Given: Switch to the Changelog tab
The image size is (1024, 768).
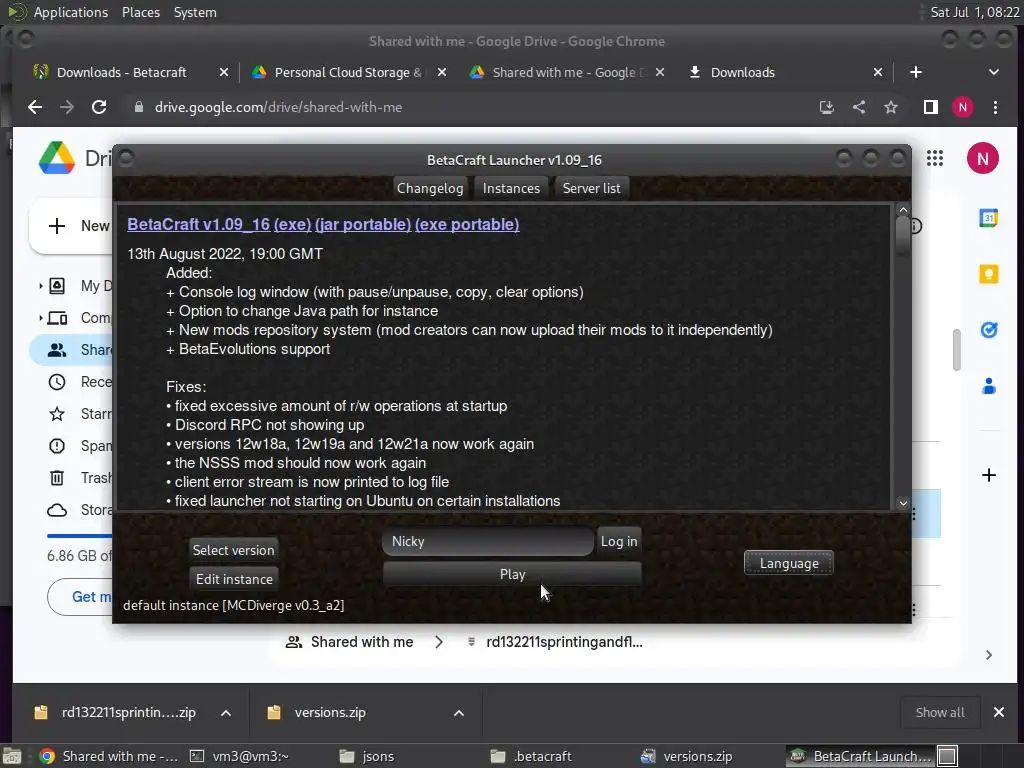Looking at the screenshot, I should (430, 188).
